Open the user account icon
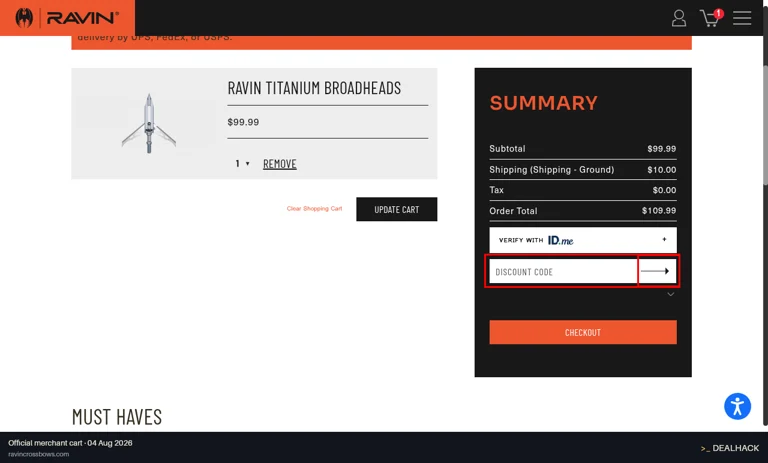 [x=678, y=18]
